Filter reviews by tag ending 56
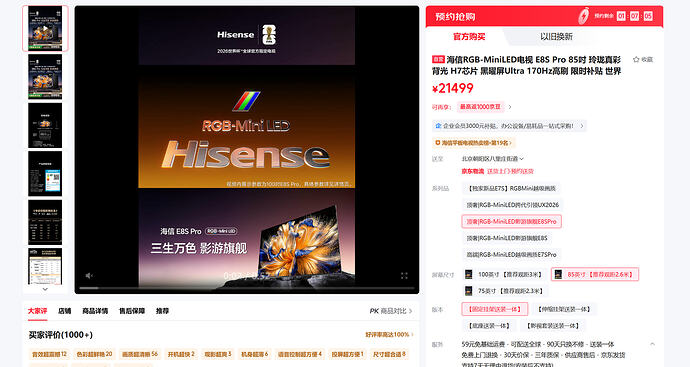 click(x=139, y=354)
